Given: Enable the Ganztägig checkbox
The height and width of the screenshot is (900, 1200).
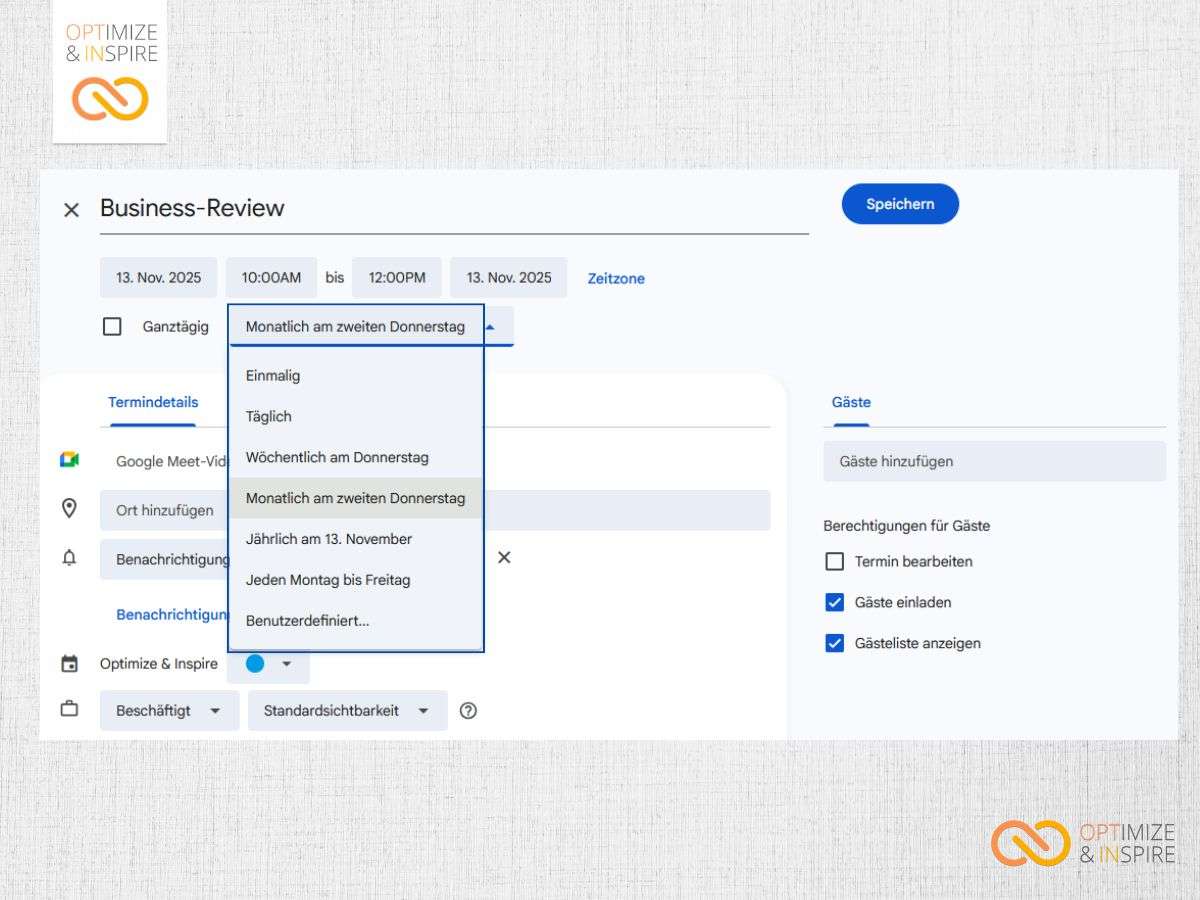Looking at the screenshot, I should tap(113, 326).
